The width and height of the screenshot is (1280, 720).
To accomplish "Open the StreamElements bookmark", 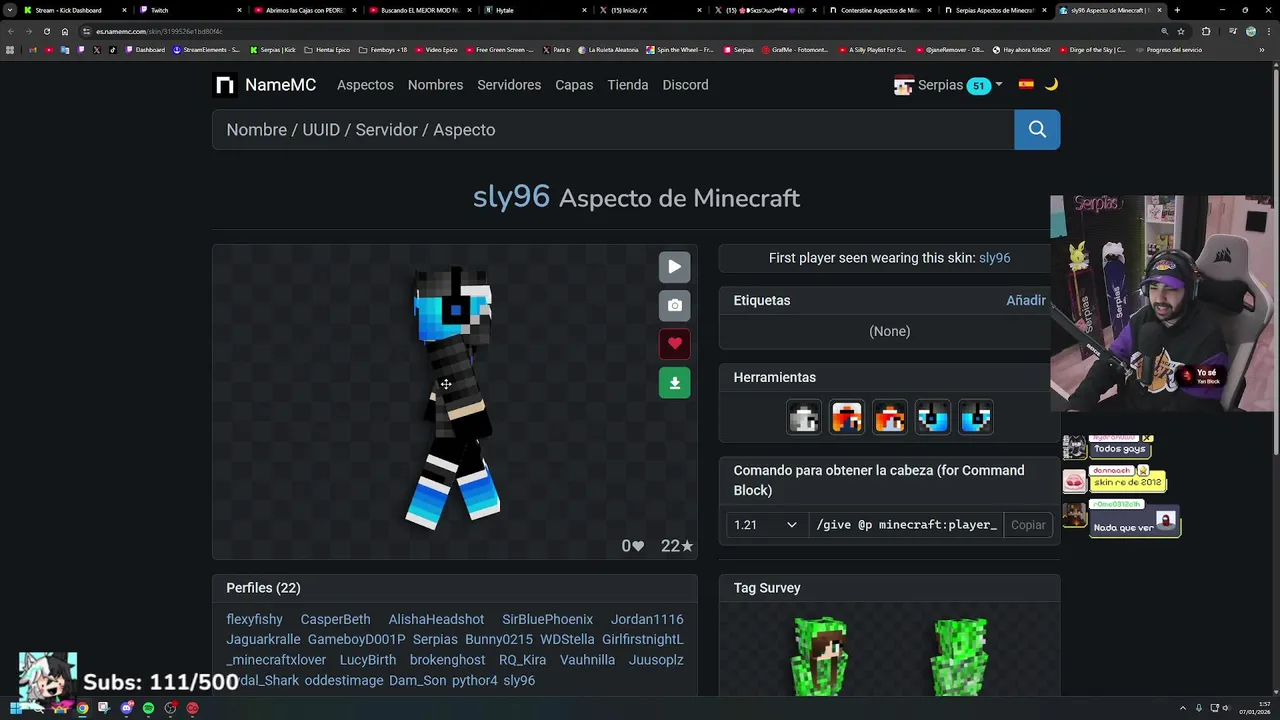I will tap(206, 49).
